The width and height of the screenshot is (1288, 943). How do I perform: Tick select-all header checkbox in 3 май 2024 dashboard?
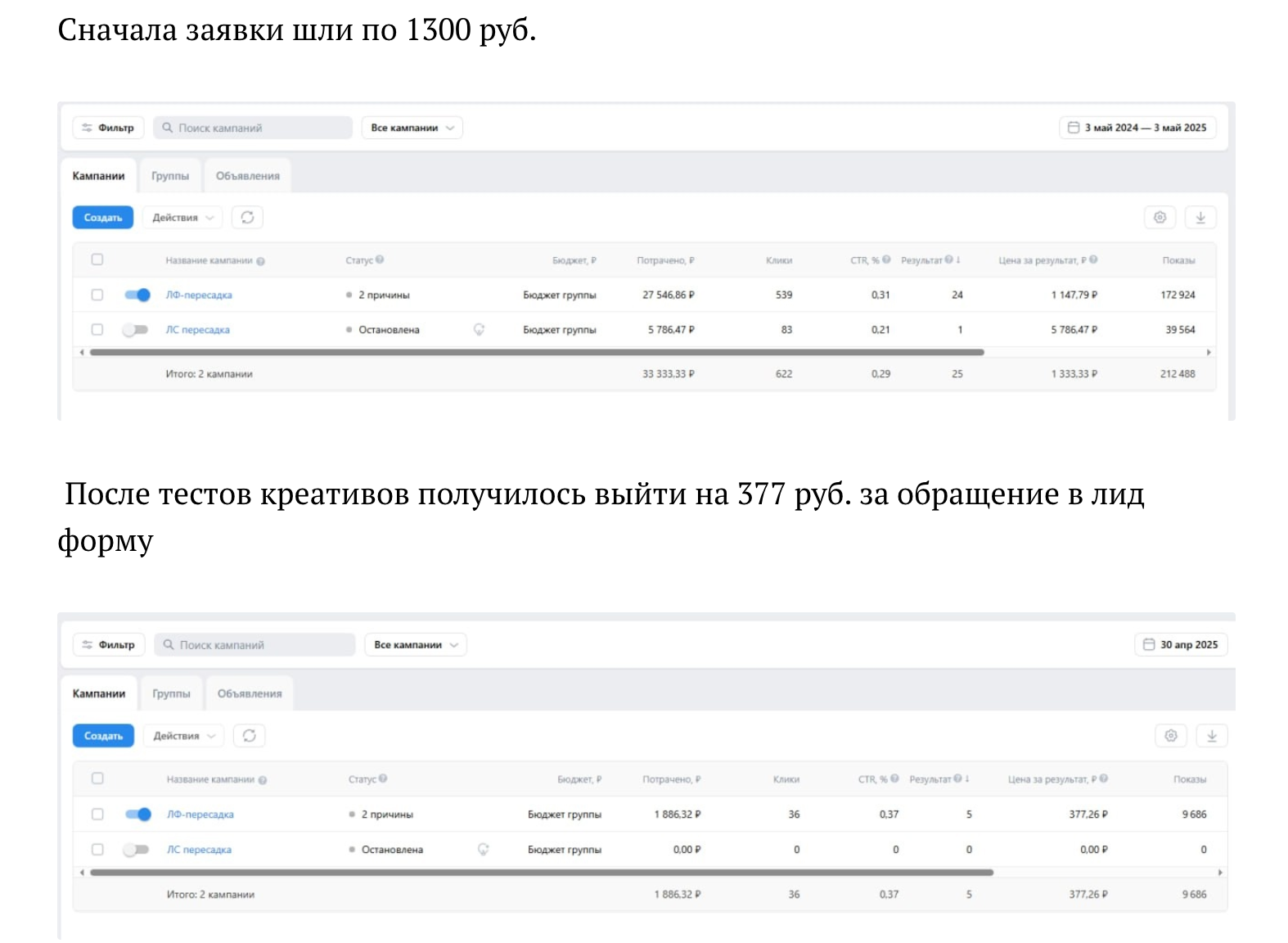coord(97,259)
